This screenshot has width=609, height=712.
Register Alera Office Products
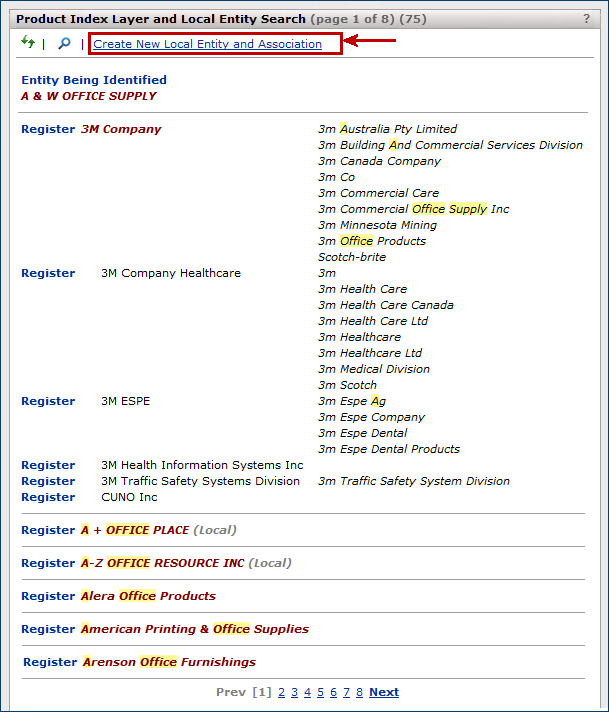tap(48, 596)
